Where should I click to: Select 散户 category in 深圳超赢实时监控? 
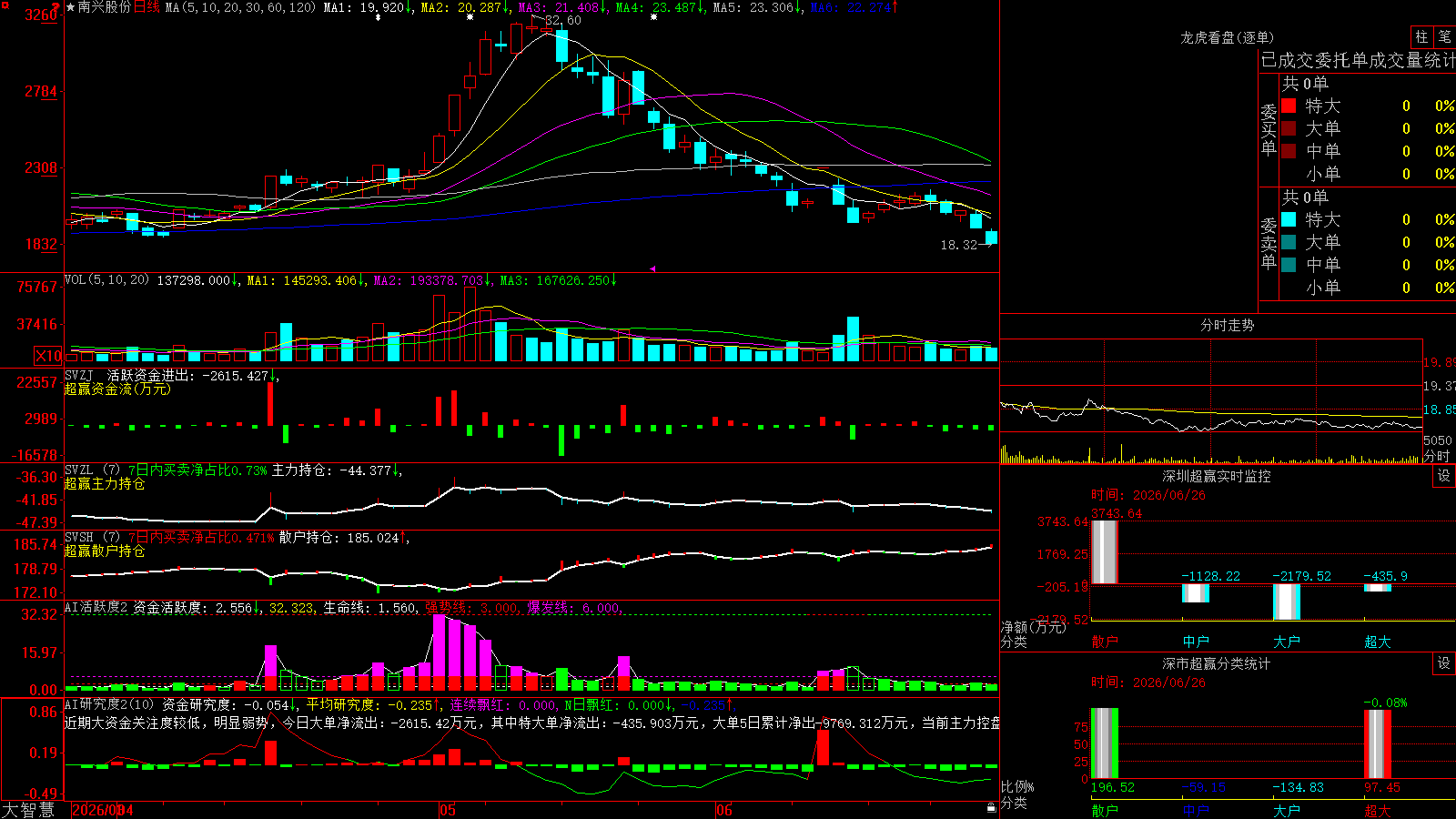[1105, 642]
